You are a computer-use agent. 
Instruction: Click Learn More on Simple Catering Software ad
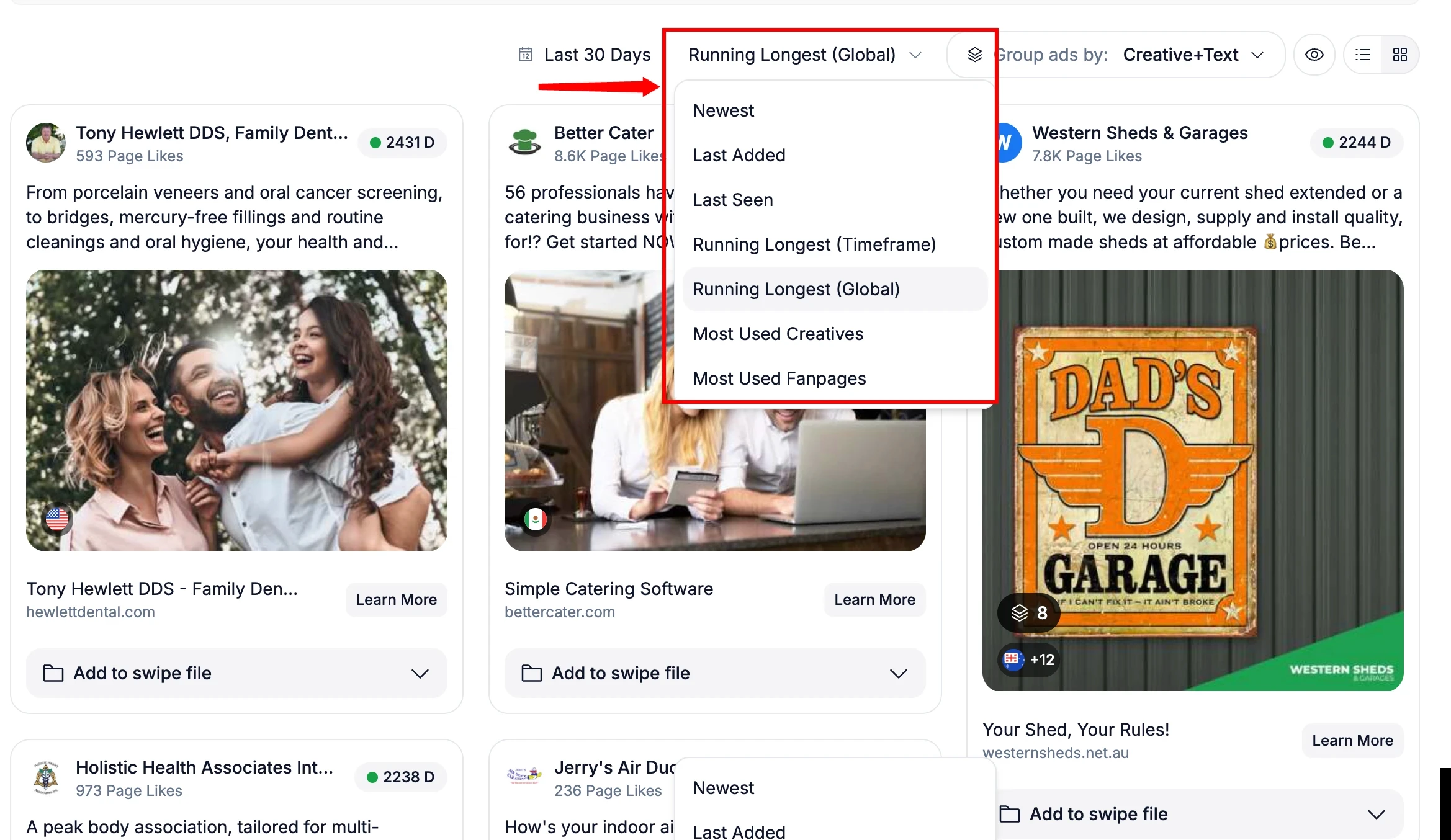point(874,599)
